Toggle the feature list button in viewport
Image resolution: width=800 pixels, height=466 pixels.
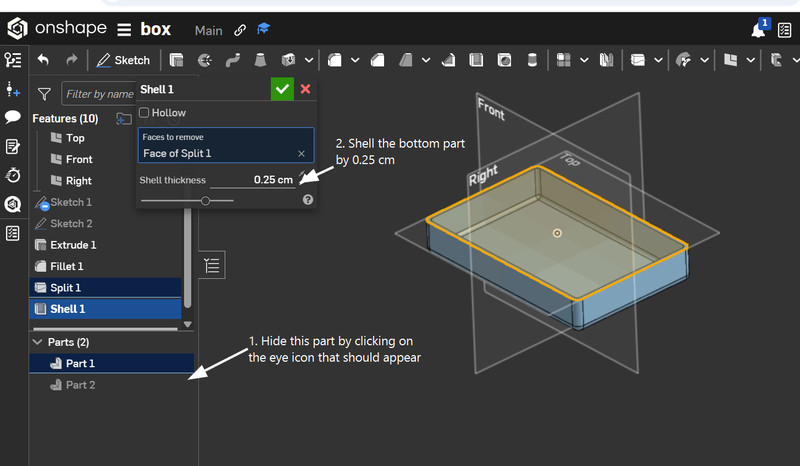(212, 265)
